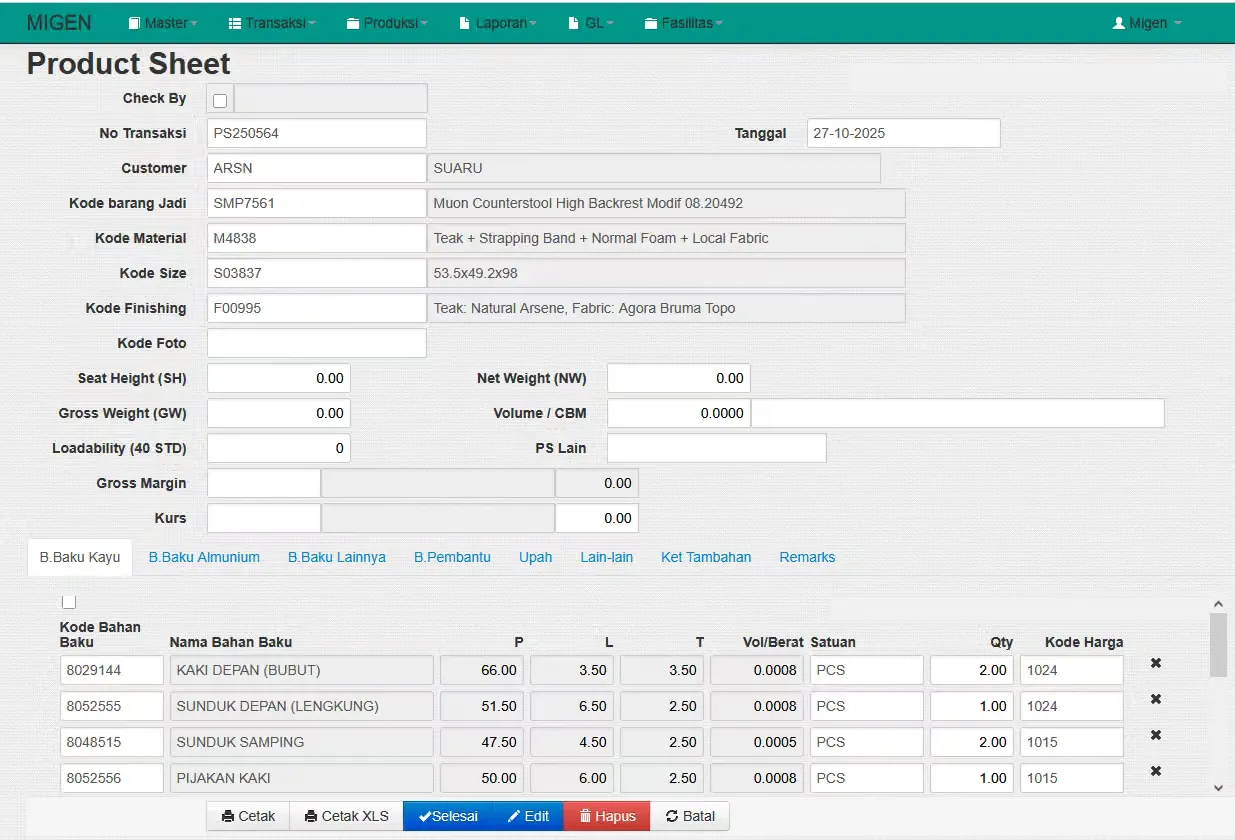Open the GL dropdown menu
1235x840 pixels.
[x=591, y=22]
